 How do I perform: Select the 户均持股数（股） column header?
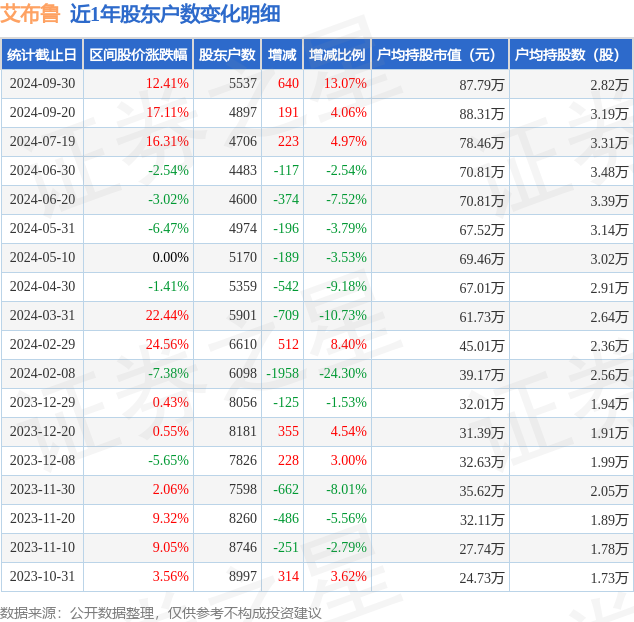(x=571, y=55)
